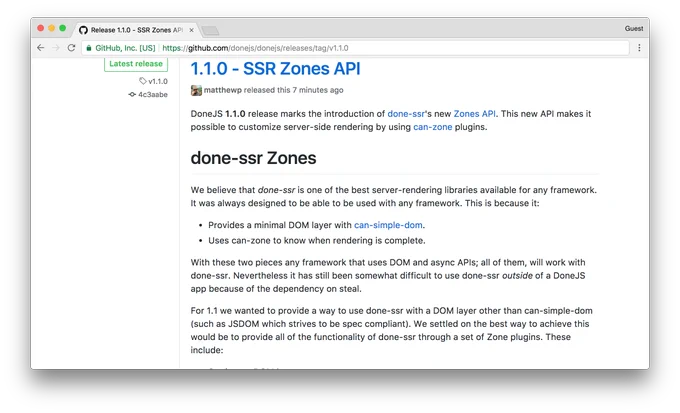Open the can-zone plugins link
Viewport: 680px width, 413px height.
(432, 127)
